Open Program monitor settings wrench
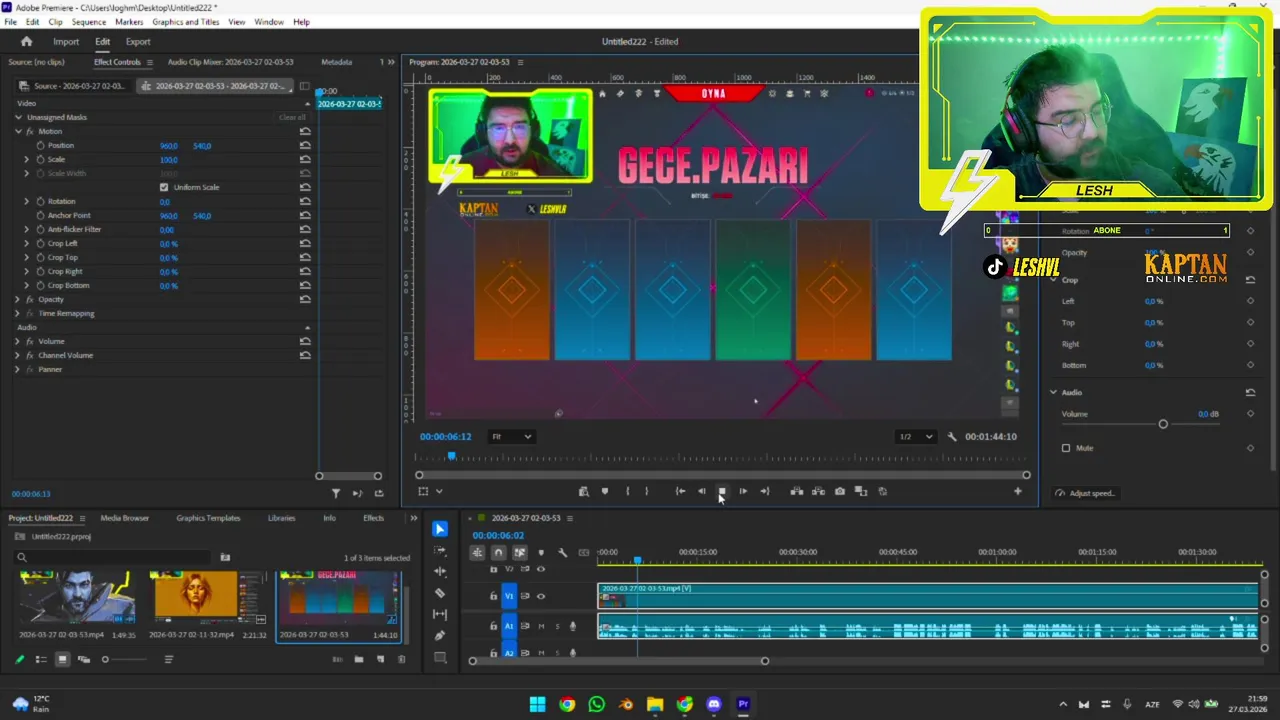 click(x=952, y=437)
